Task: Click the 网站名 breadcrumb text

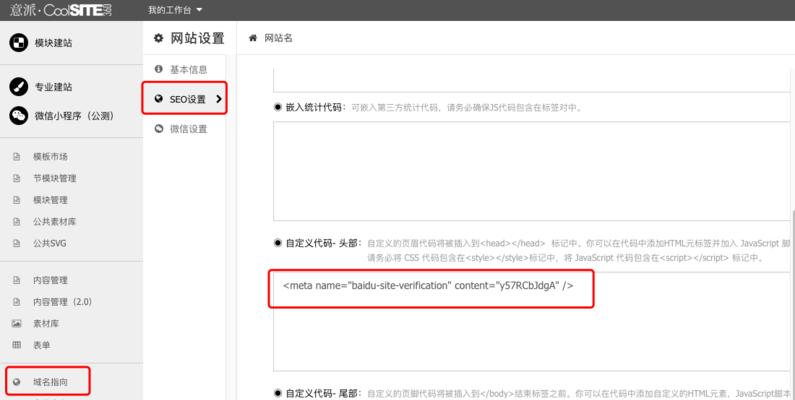Action: [x=278, y=38]
